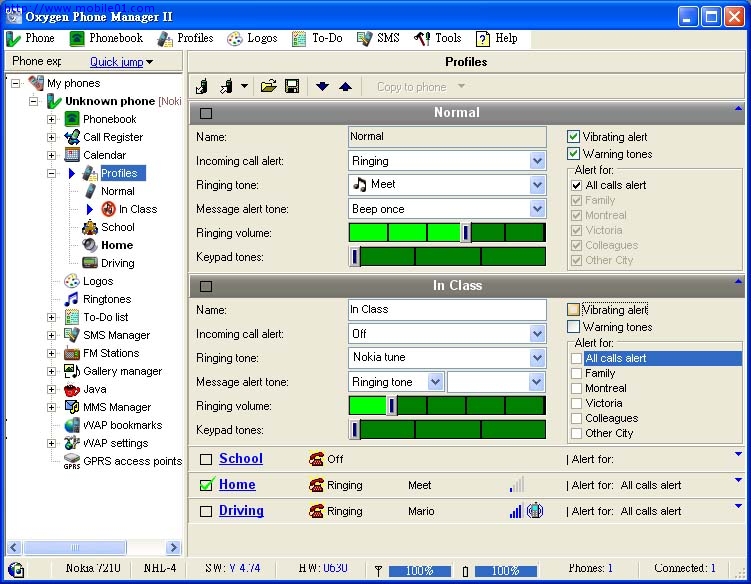Click the save diskette toolbar icon
The height and width of the screenshot is (584, 751).
pyautogui.click(x=292, y=87)
